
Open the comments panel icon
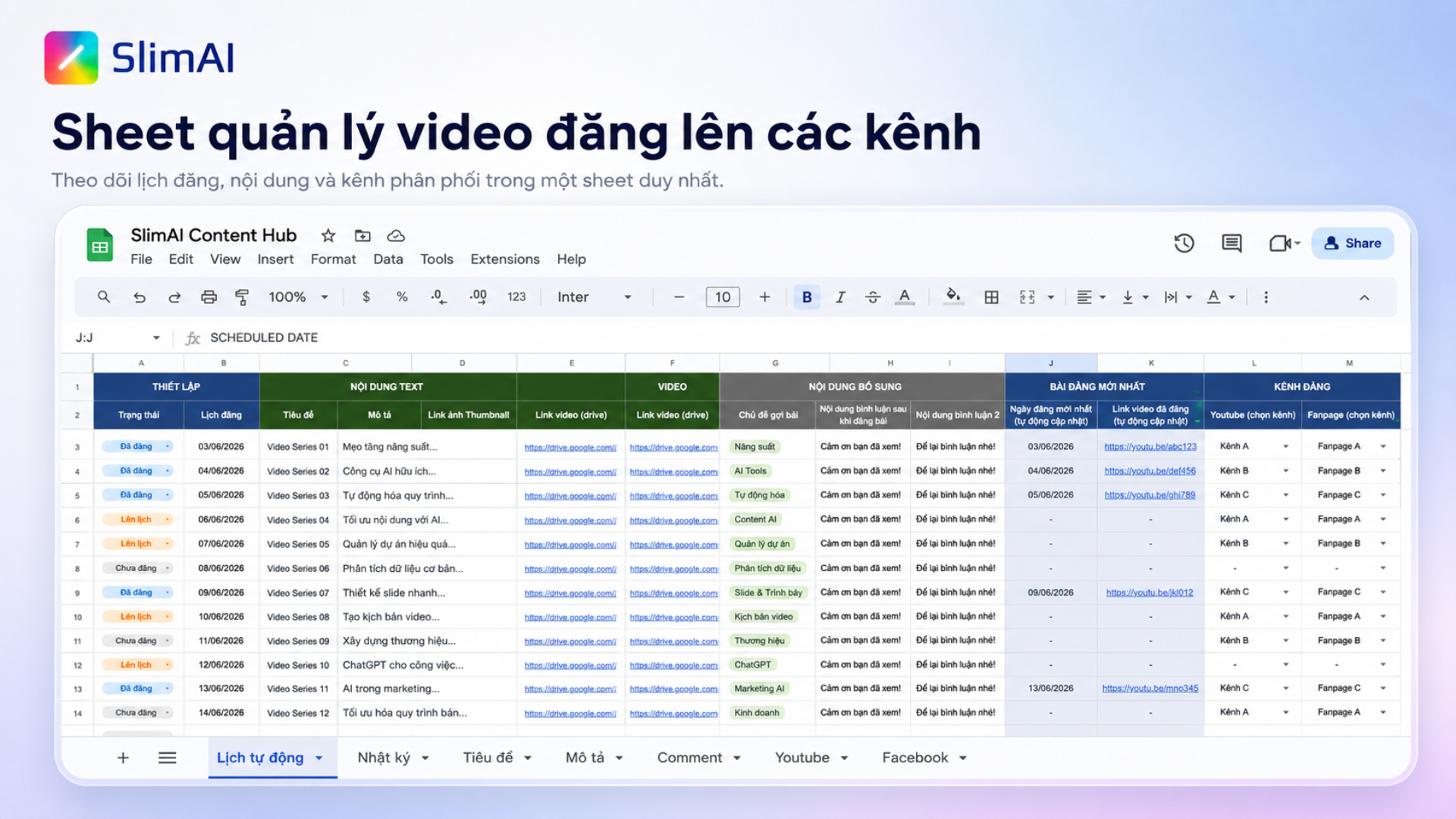[x=1232, y=243]
